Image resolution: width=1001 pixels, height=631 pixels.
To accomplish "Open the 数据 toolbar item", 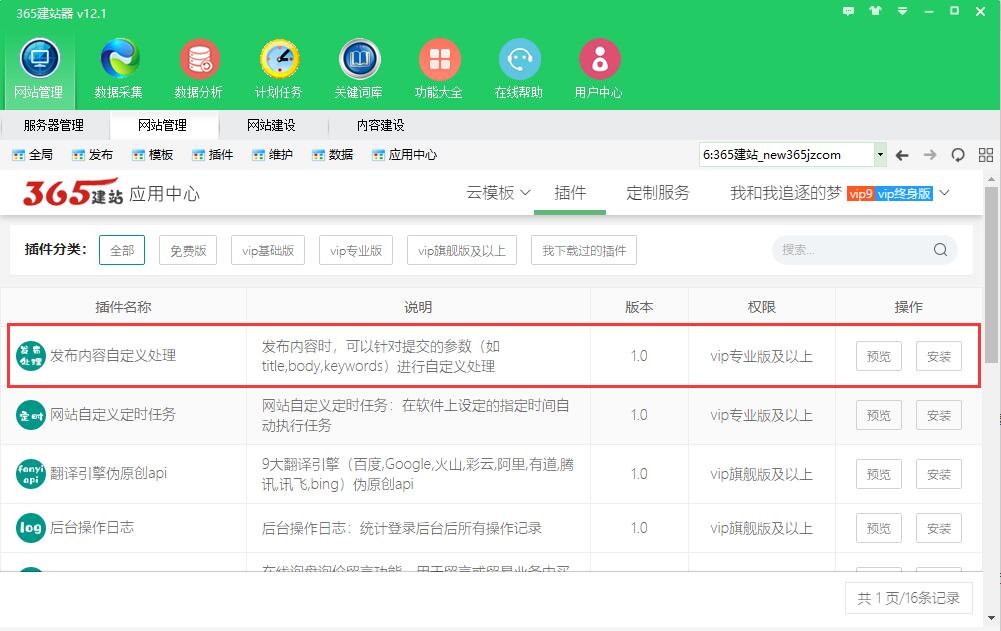I will click(333, 155).
